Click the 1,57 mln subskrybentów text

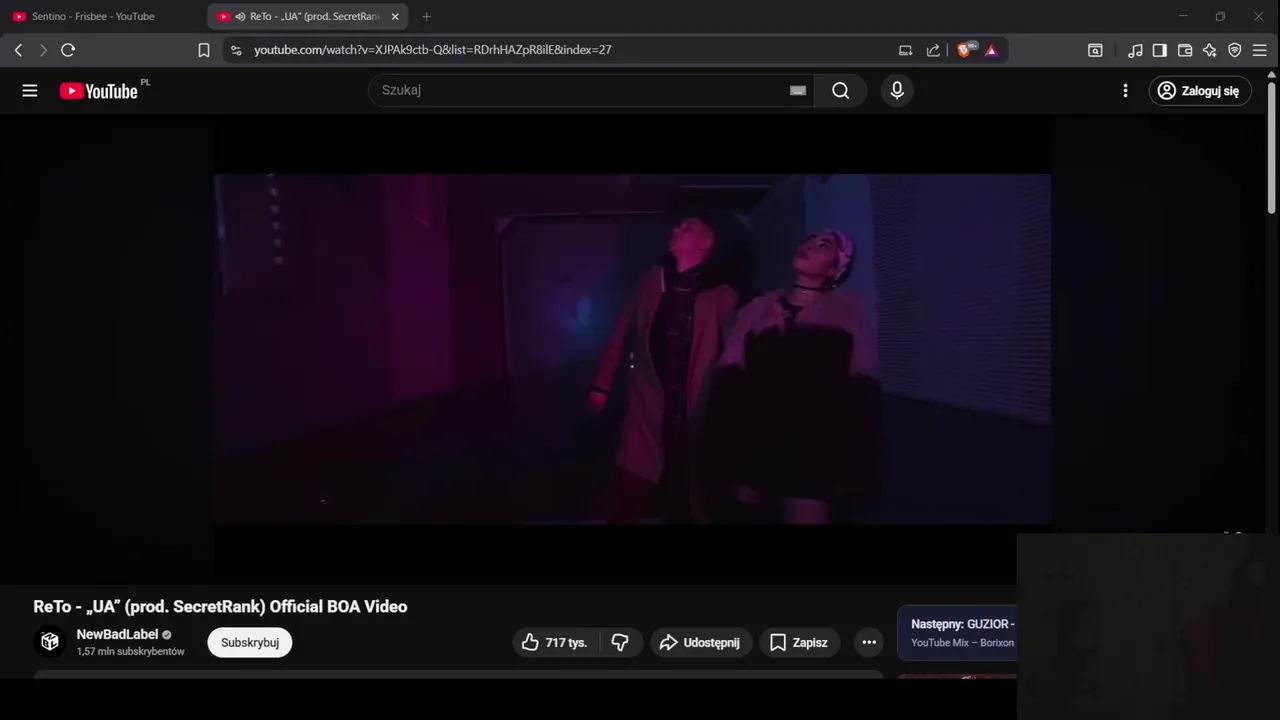pos(130,652)
